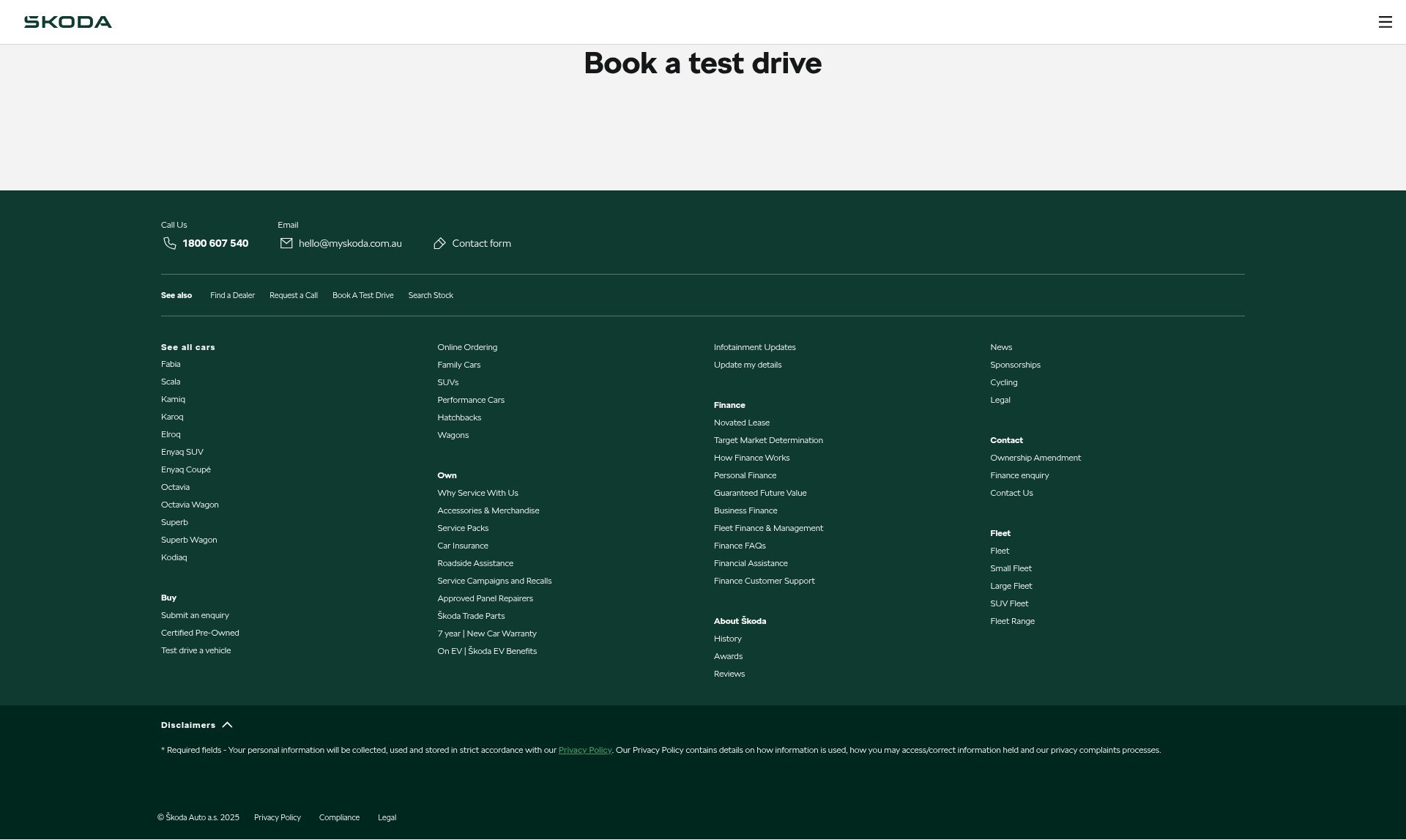Open Request a Call link
The image size is (1406, 840).
pos(294,296)
